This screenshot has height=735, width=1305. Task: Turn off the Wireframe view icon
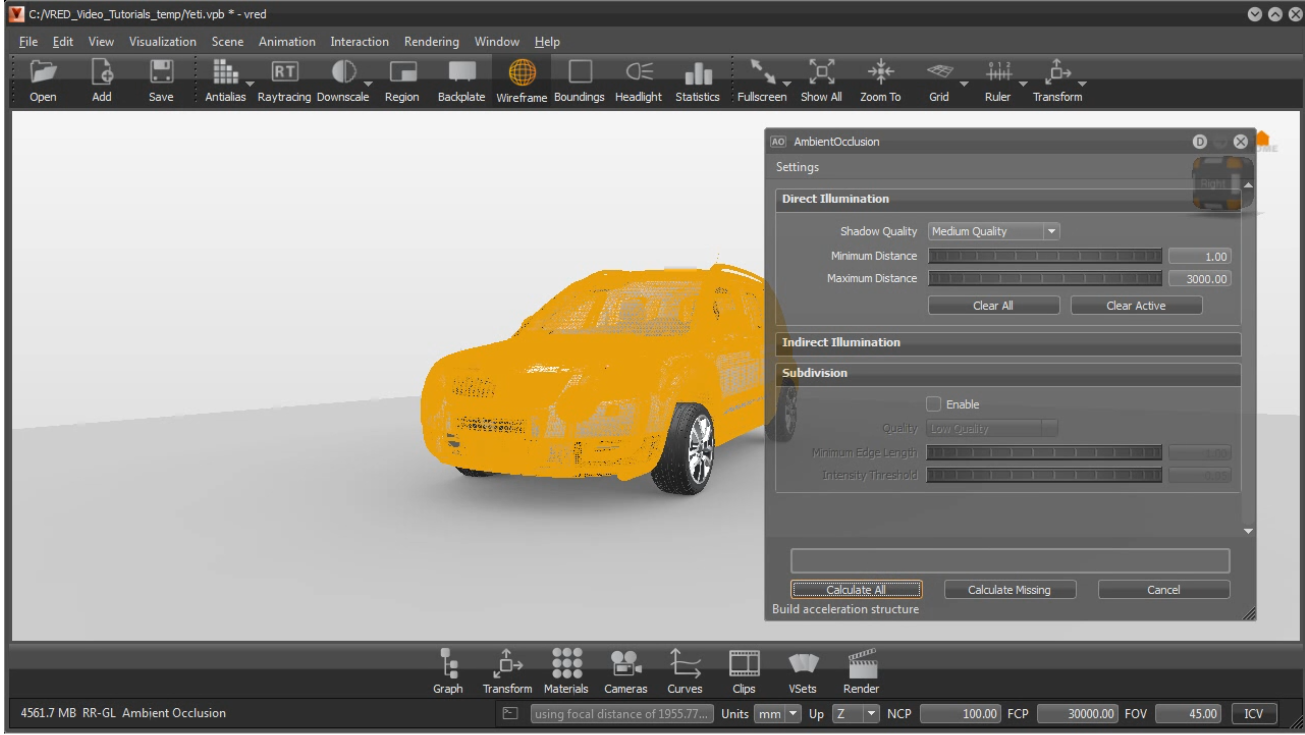coord(523,72)
